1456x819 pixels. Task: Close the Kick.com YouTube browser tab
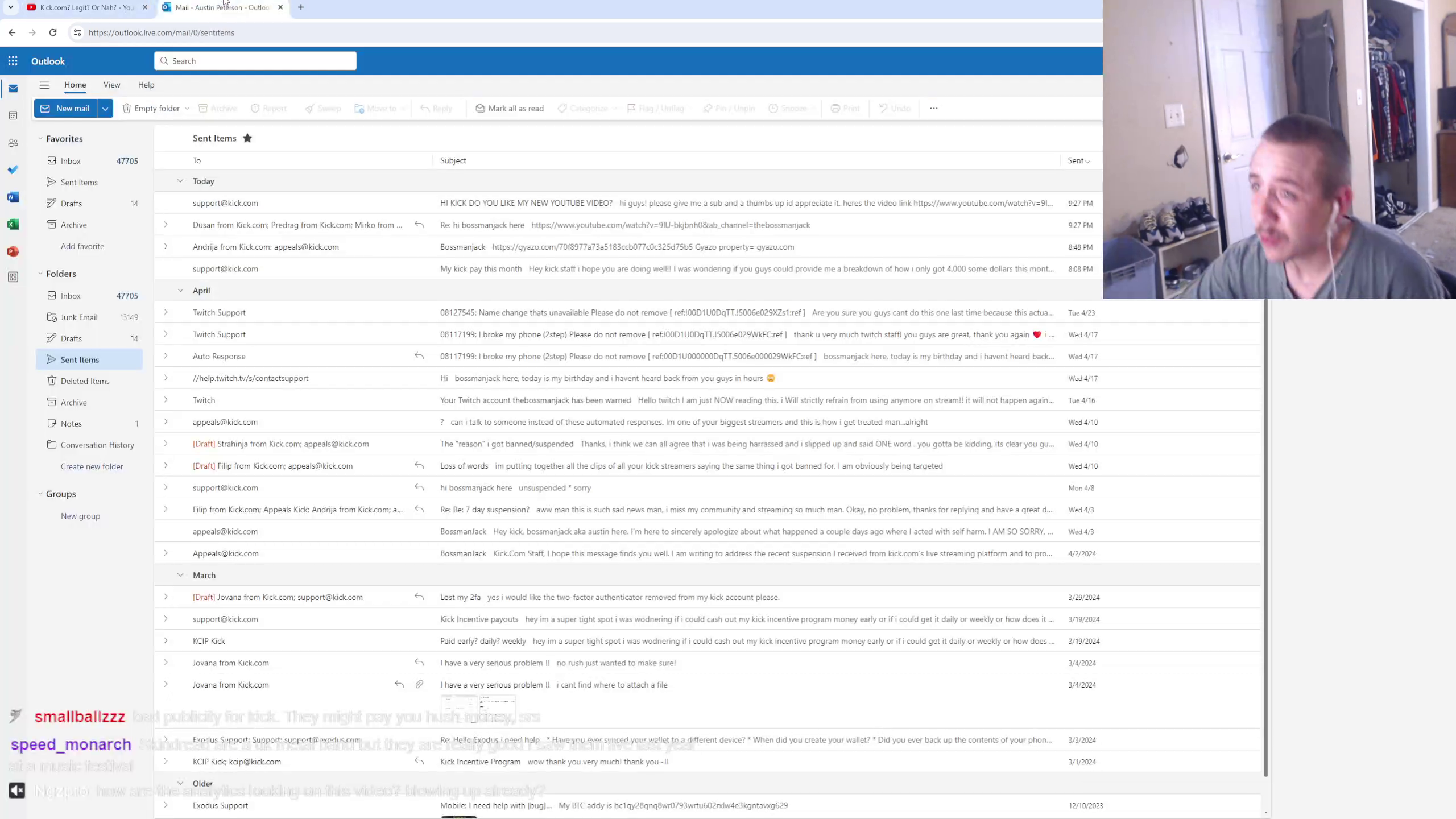(x=145, y=7)
